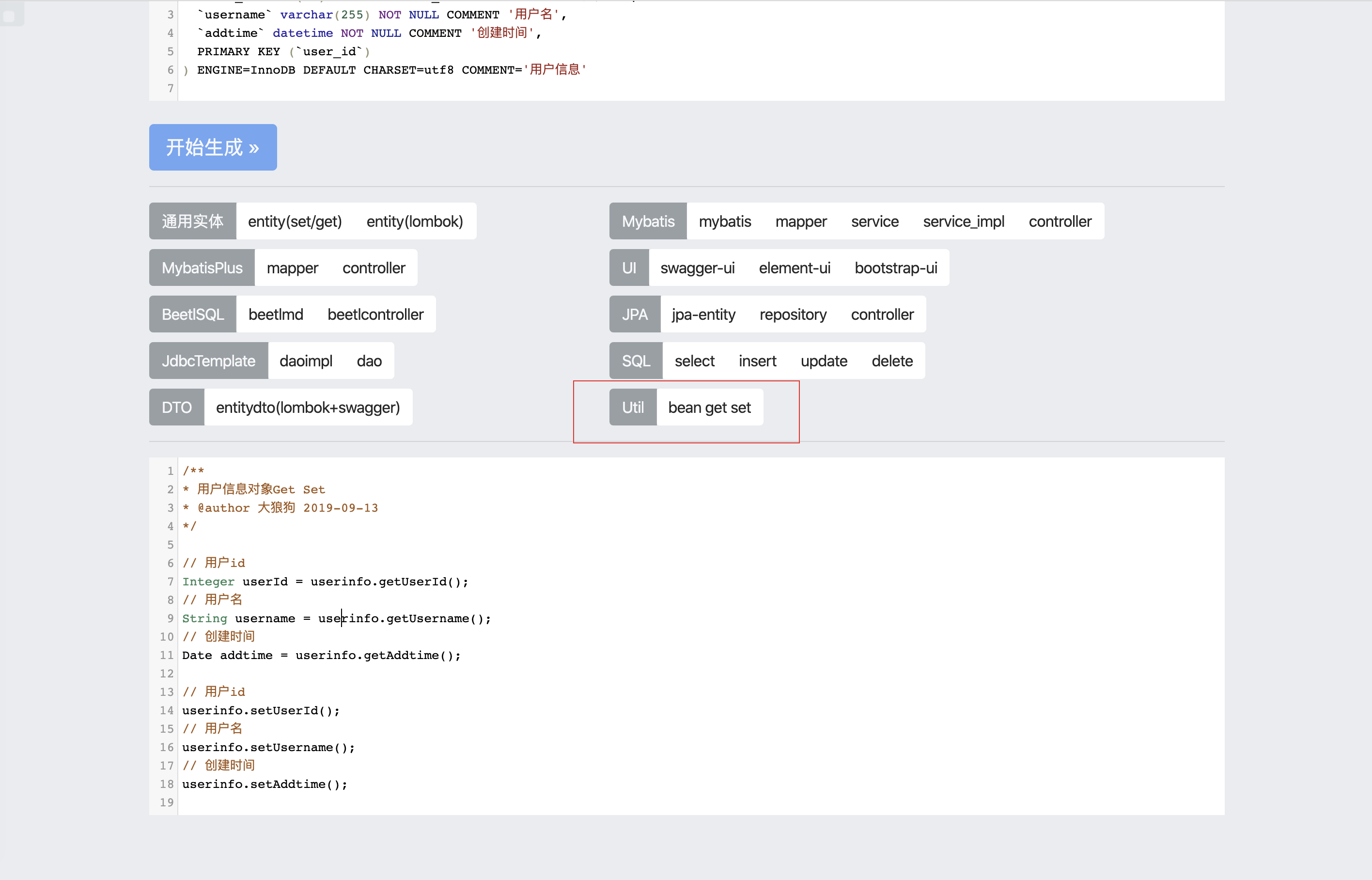This screenshot has width=1372, height=880.
Task: Select MybatisPlus mapper template
Action: pyautogui.click(x=292, y=268)
